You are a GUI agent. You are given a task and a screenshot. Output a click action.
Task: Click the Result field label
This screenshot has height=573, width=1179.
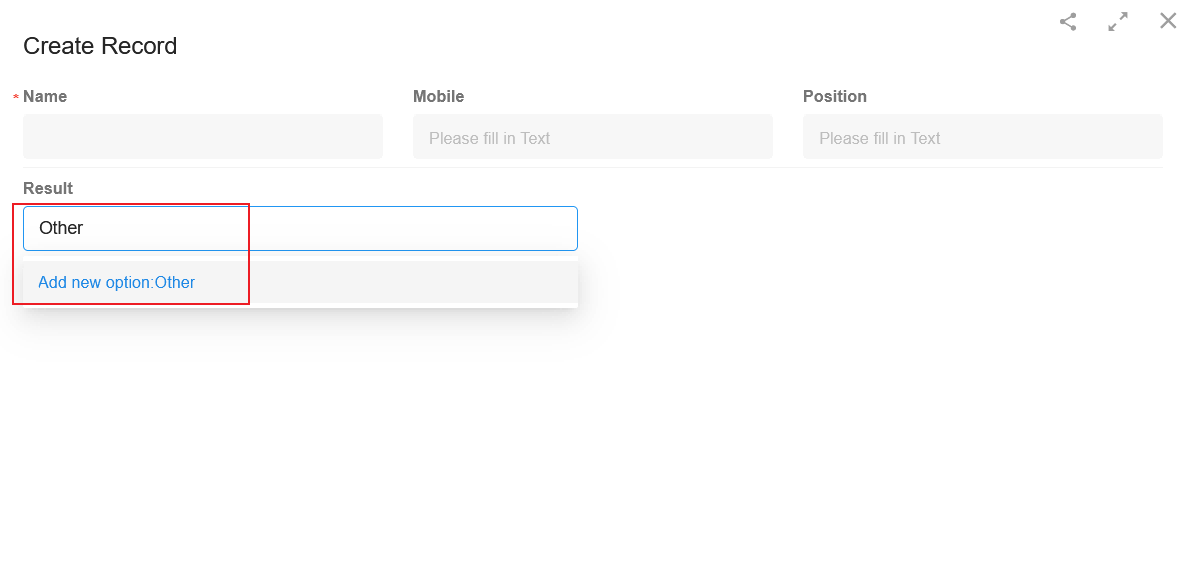click(48, 188)
